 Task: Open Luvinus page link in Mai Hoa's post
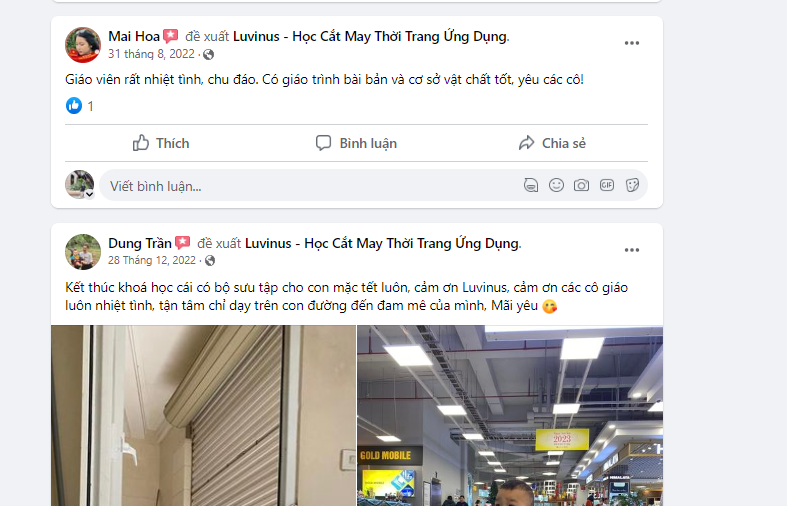pos(370,36)
